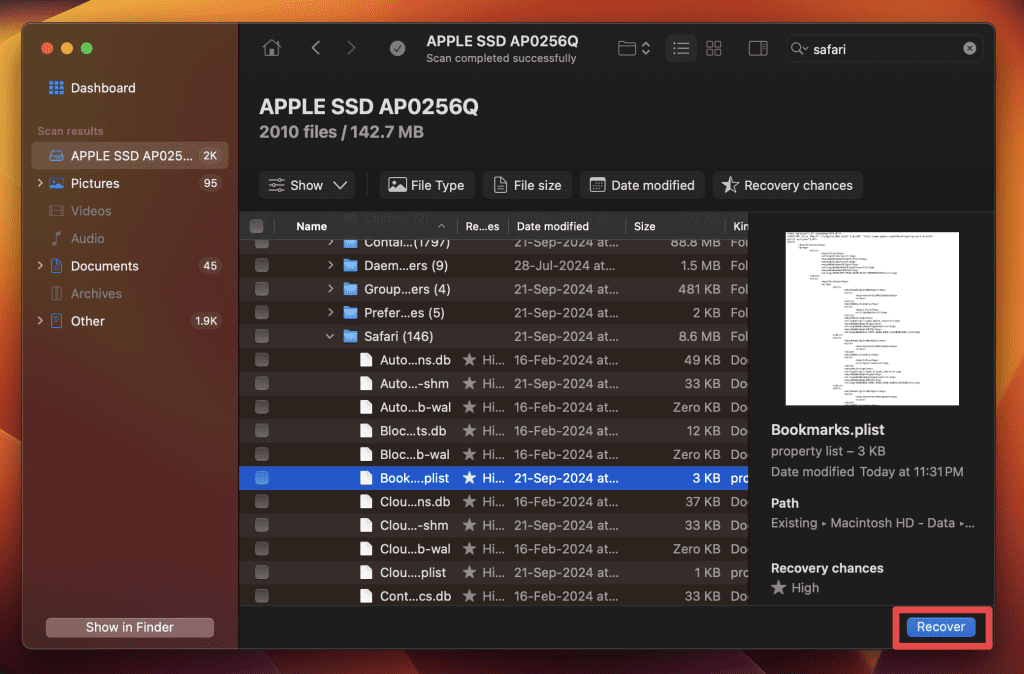Expand the Other sidebar group

(x=40, y=320)
